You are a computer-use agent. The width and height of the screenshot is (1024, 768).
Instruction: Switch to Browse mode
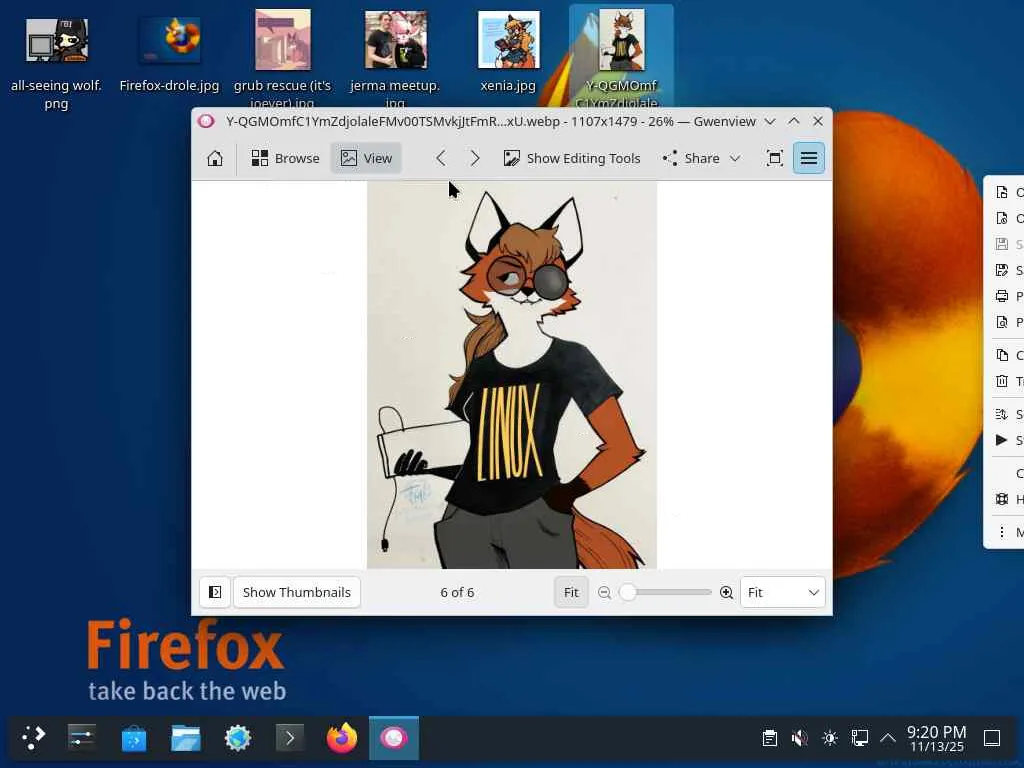click(x=285, y=158)
